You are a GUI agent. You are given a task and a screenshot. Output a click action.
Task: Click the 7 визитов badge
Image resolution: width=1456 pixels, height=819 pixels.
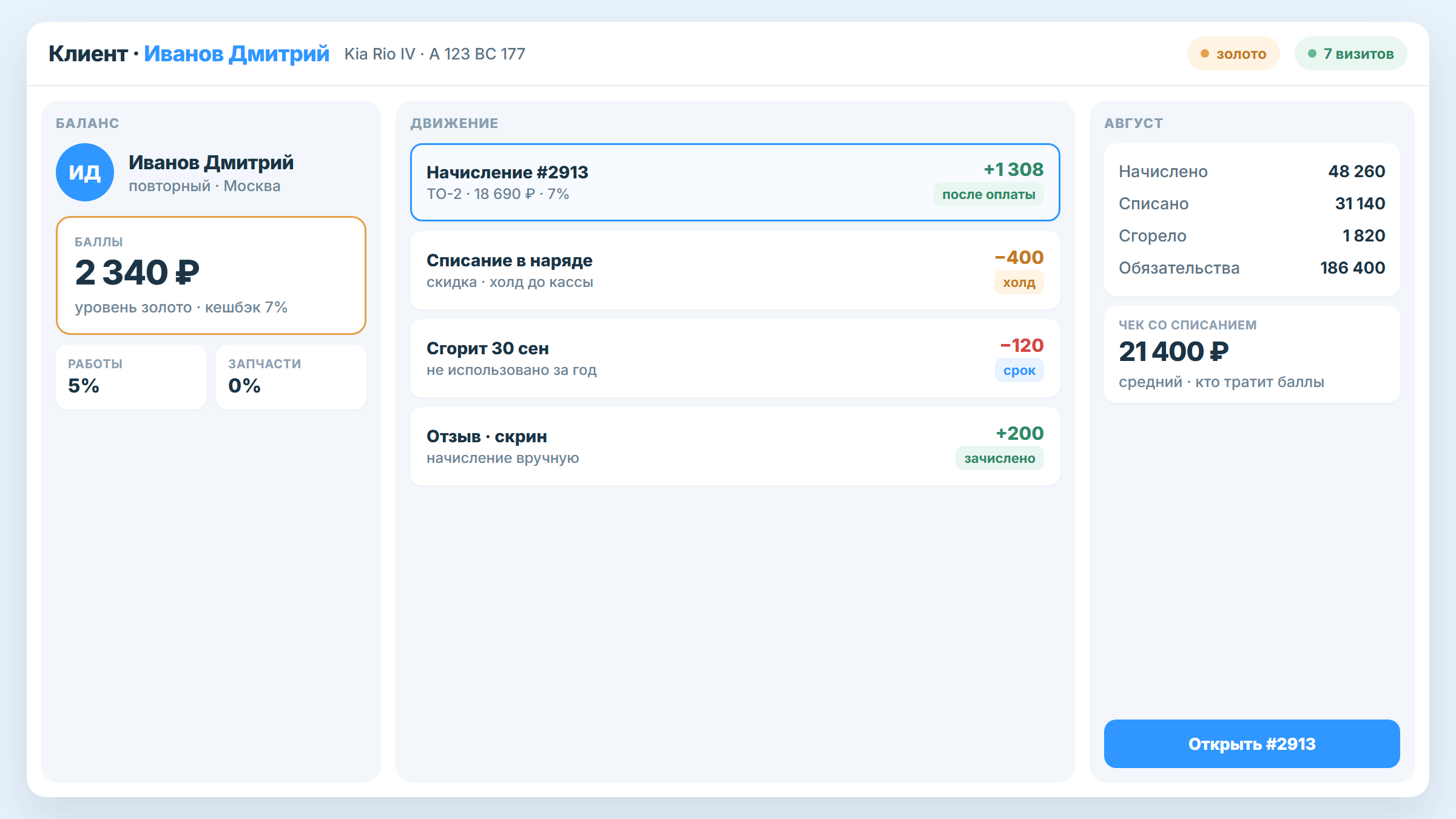coord(1350,53)
